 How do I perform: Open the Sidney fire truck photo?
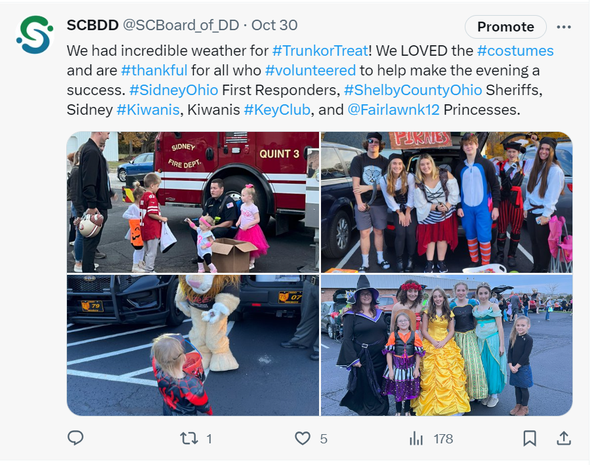[193, 202]
